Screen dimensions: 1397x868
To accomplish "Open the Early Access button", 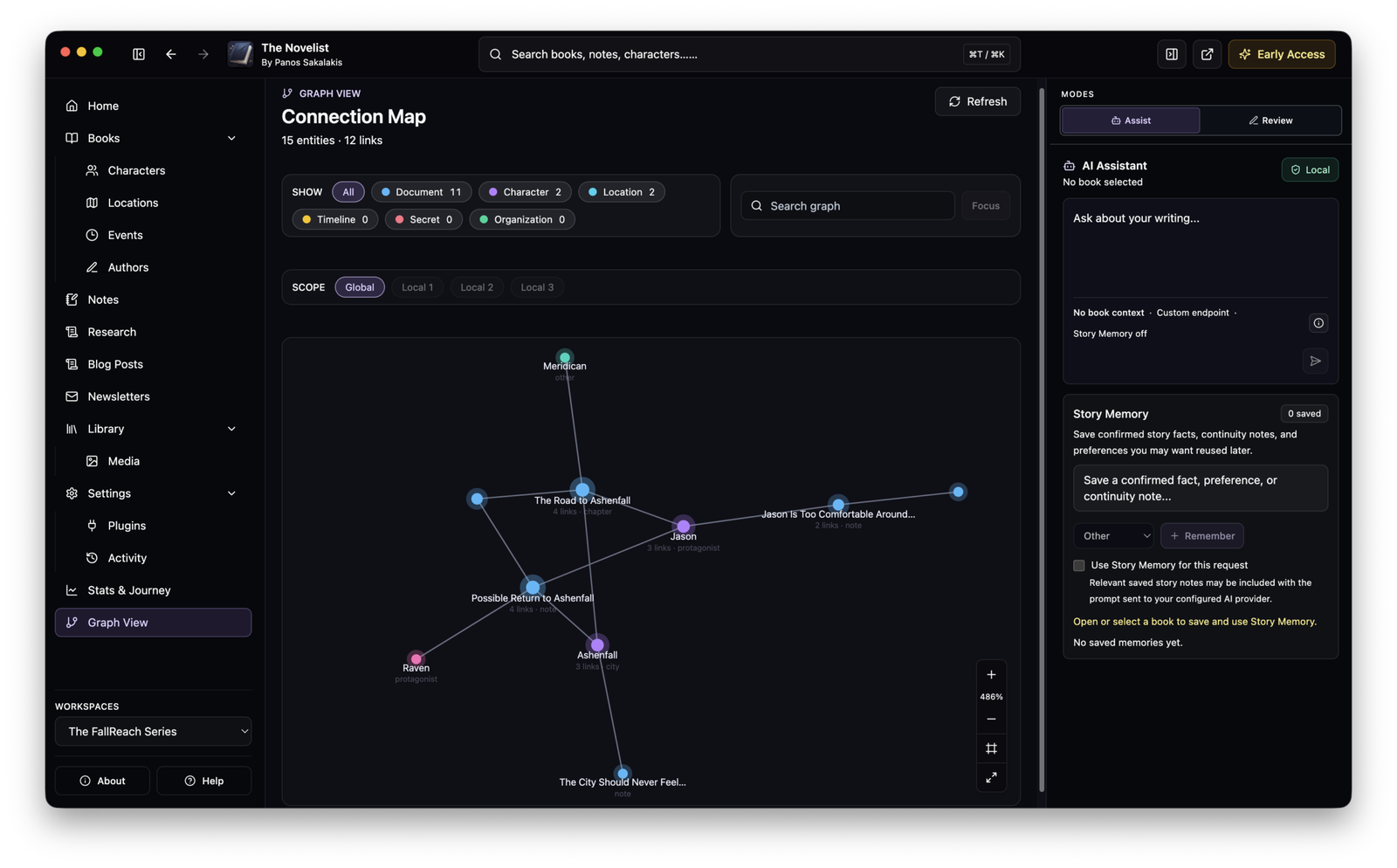I will click(1282, 54).
